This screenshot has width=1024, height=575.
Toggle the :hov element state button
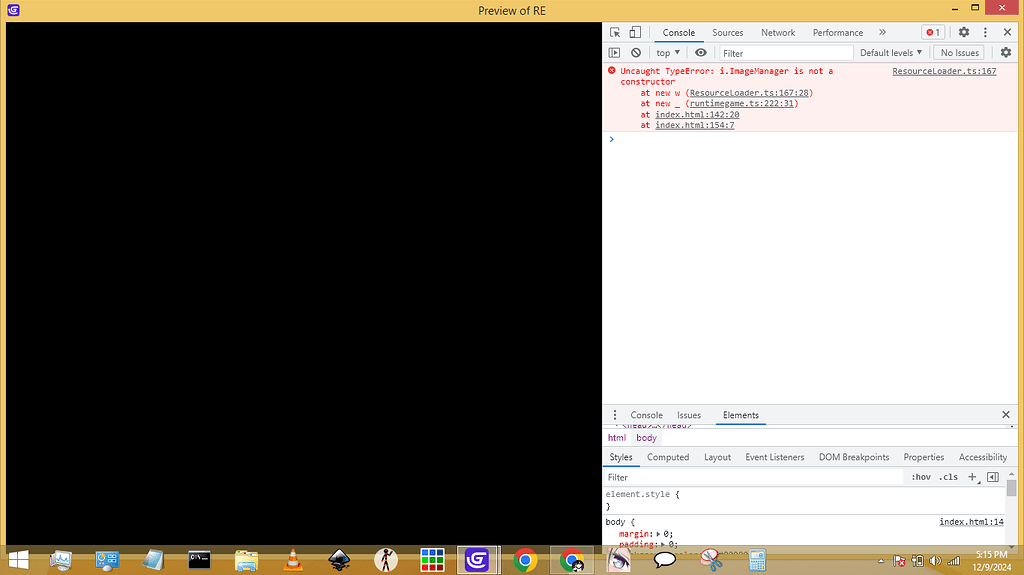point(920,477)
